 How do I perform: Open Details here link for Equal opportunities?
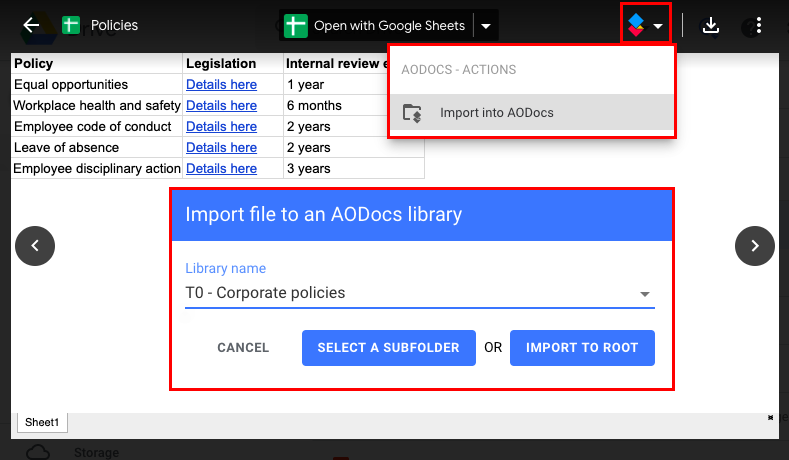coord(221,85)
